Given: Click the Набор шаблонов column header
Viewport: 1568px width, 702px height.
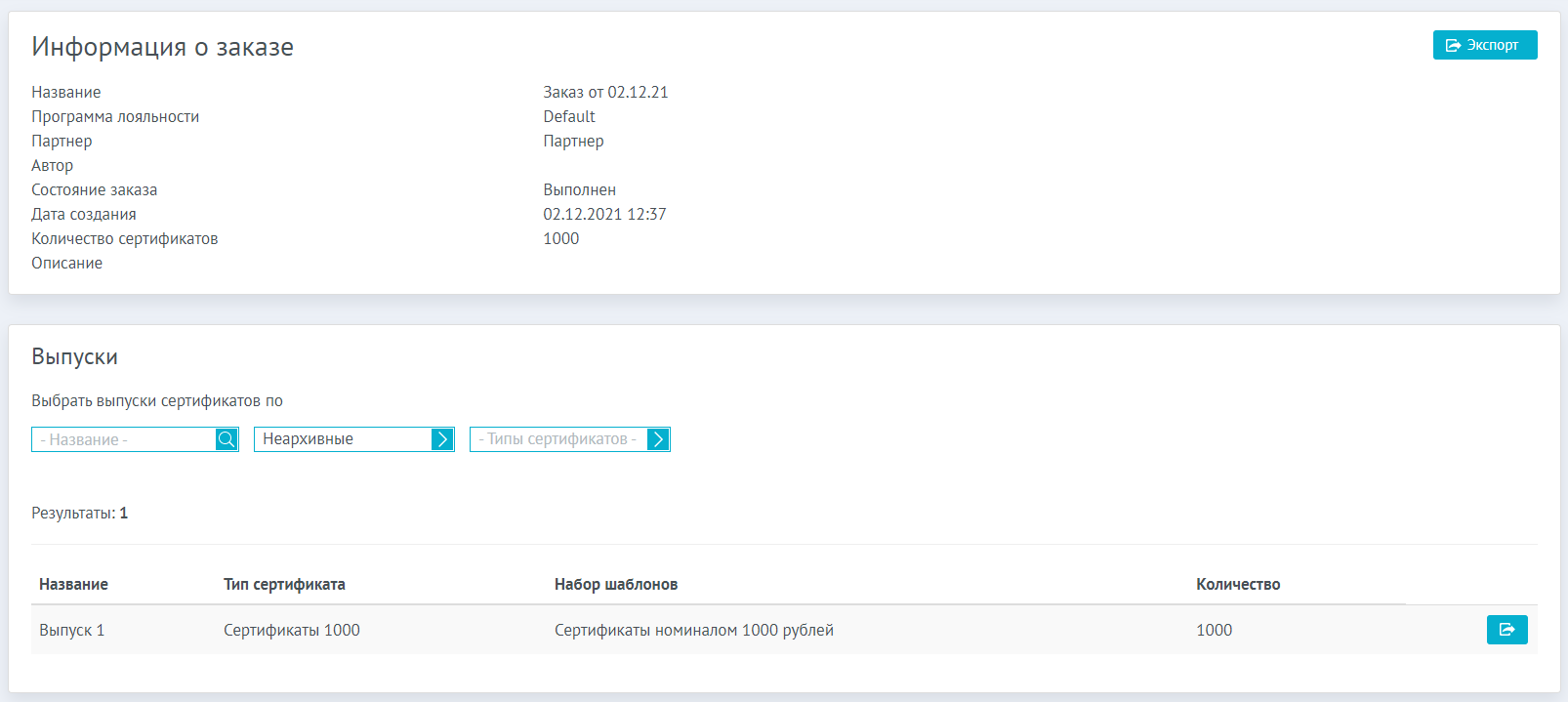Looking at the screenshot, I should click(x=616, y=584).
